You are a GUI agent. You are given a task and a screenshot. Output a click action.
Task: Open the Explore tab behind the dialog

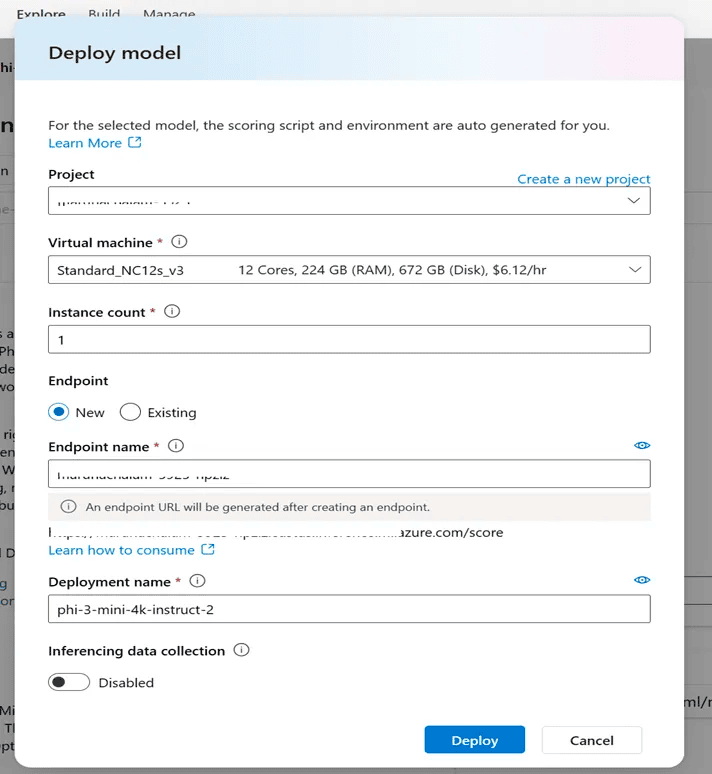(x=41, y=14)
